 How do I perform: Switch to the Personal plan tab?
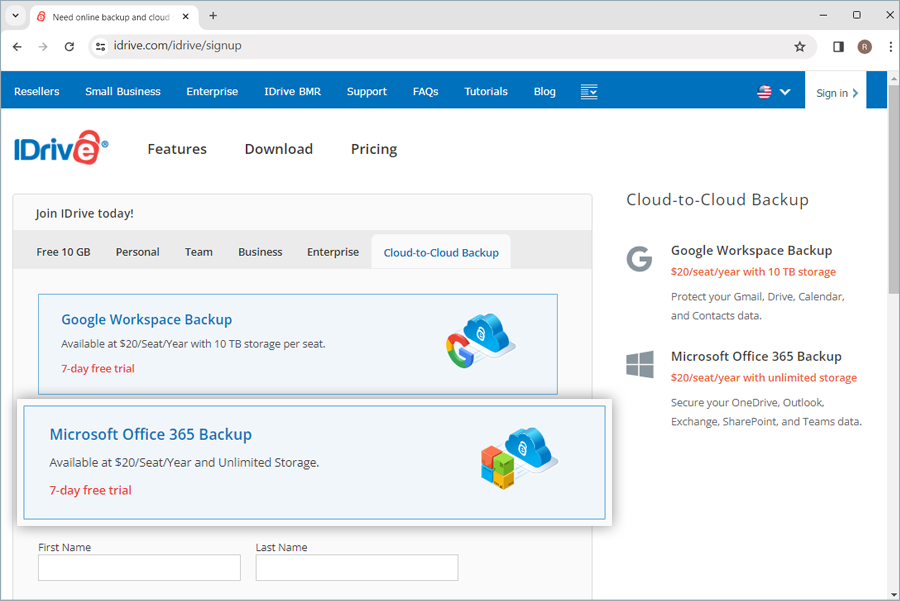pos(138,252)
